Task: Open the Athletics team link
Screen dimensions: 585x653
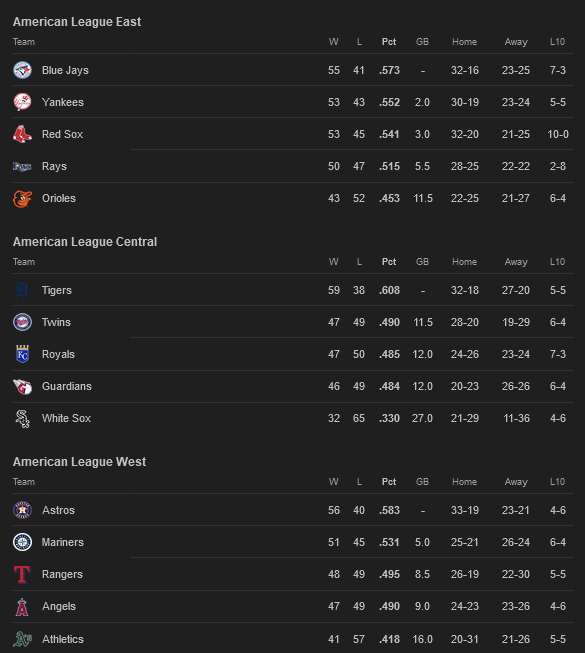Action: click(62, 639)
